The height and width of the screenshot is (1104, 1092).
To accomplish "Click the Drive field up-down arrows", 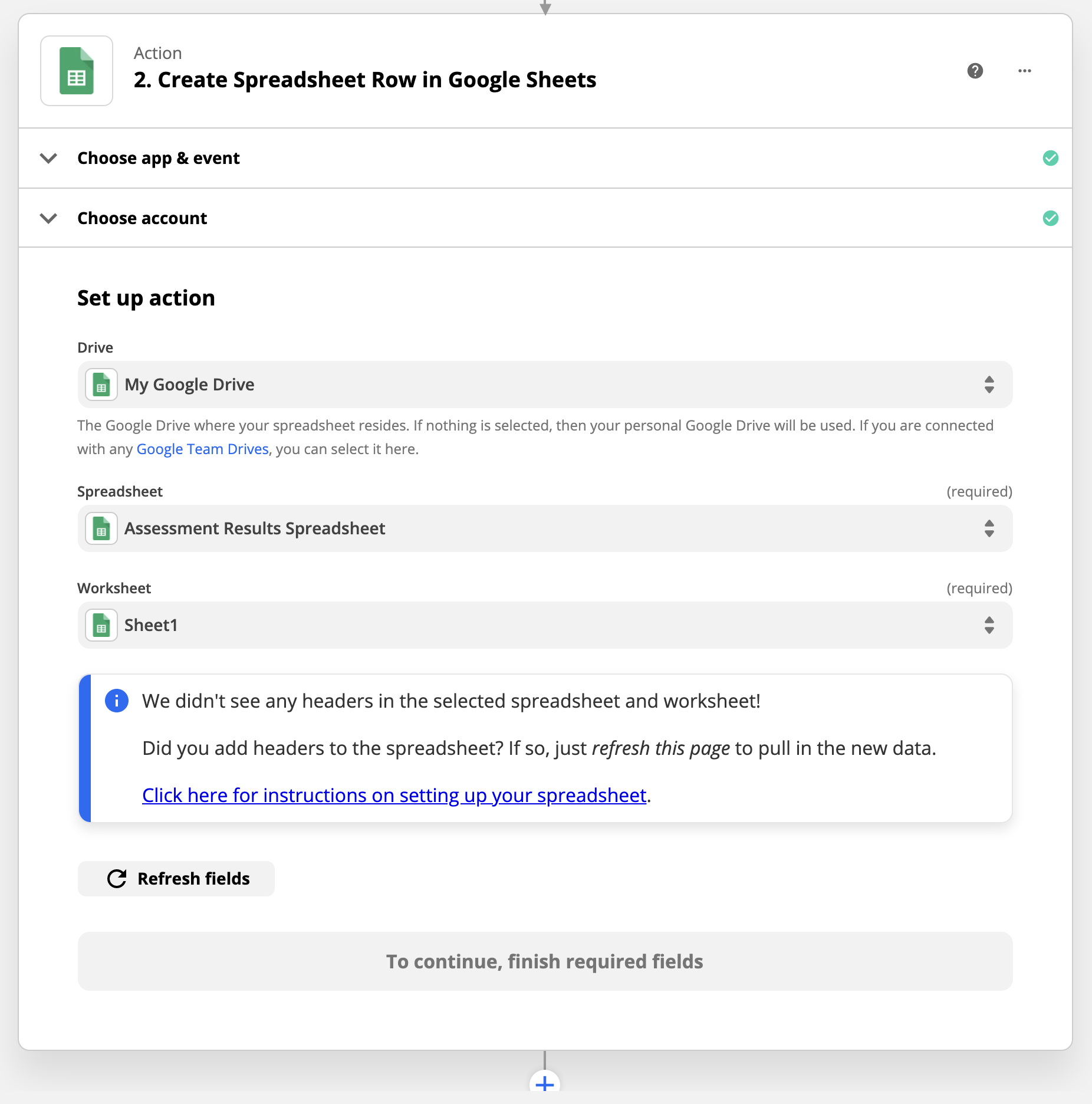I will 989,385.
